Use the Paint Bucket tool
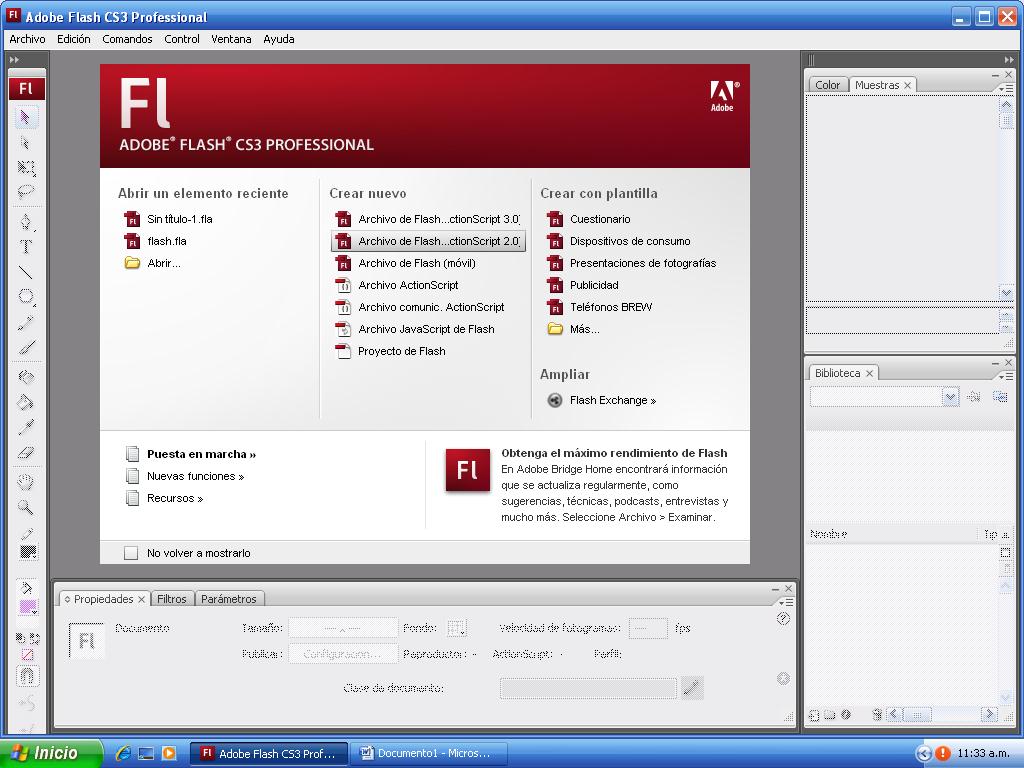Viewport: 1024px width, 768px height. click(x=27, y=401)
